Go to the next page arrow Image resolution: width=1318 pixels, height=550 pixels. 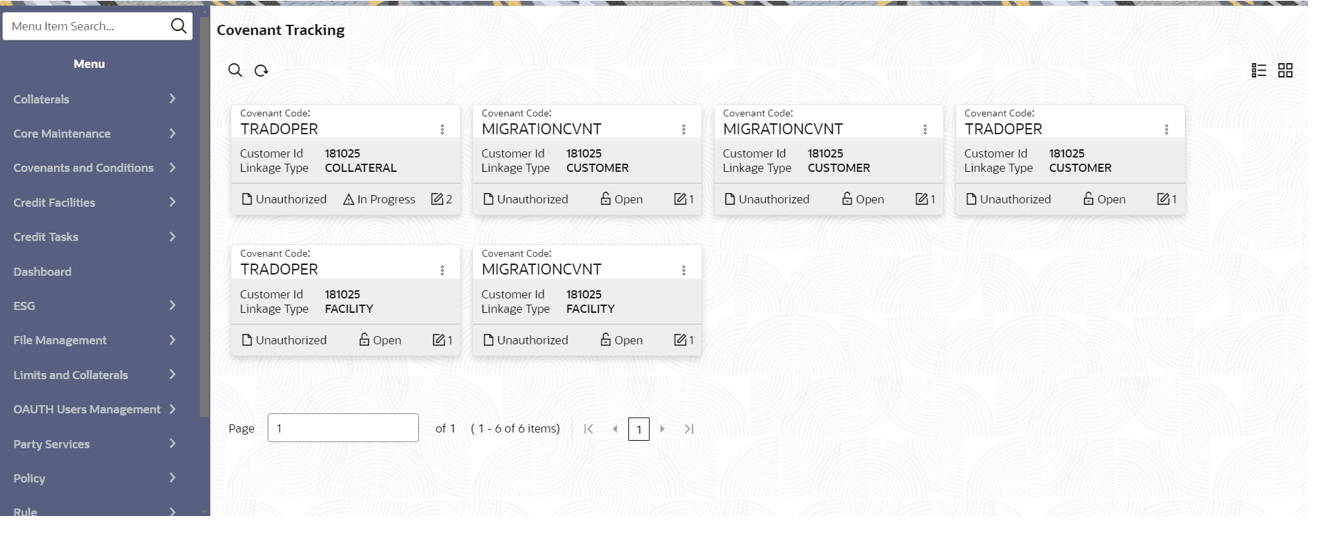(x=662, y=429)
